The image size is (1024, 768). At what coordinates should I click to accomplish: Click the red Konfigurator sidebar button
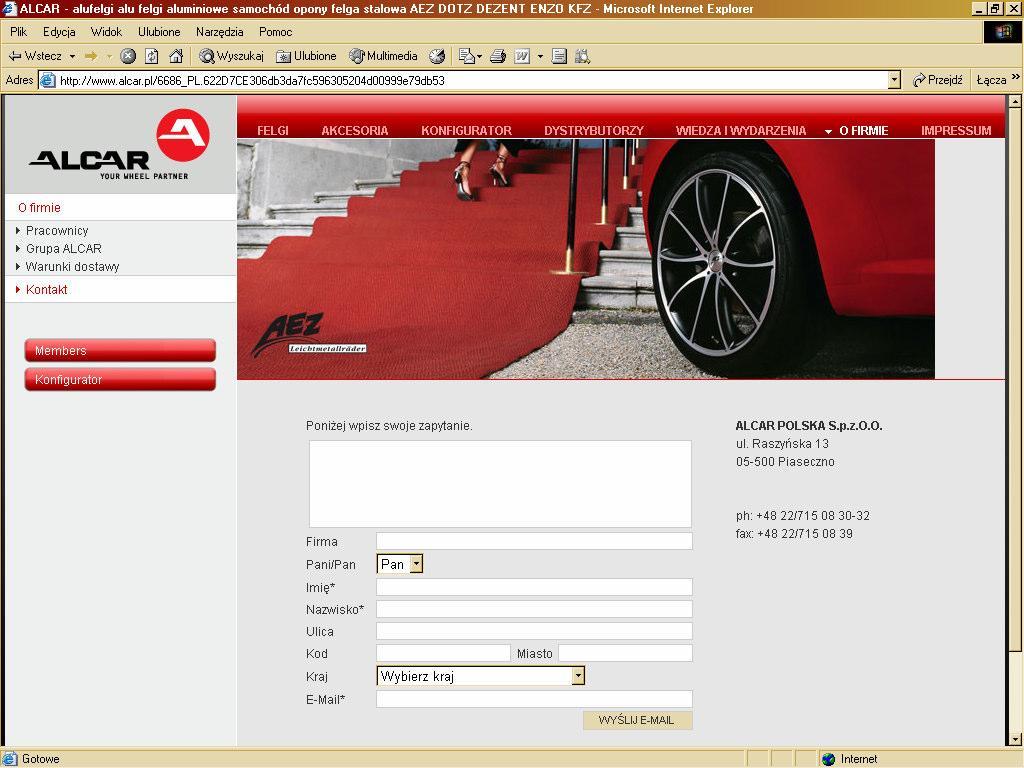[x=120, y=379]
